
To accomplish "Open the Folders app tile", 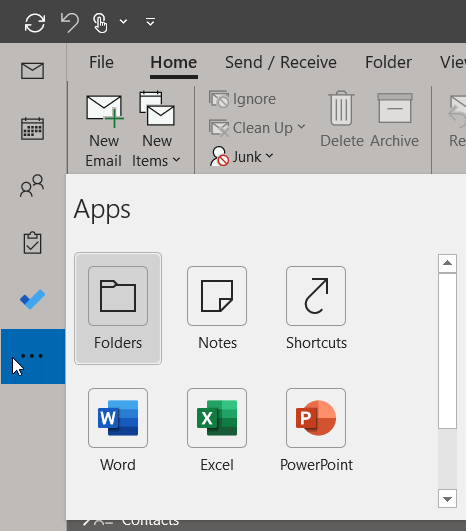I will (x=118, y=308).
